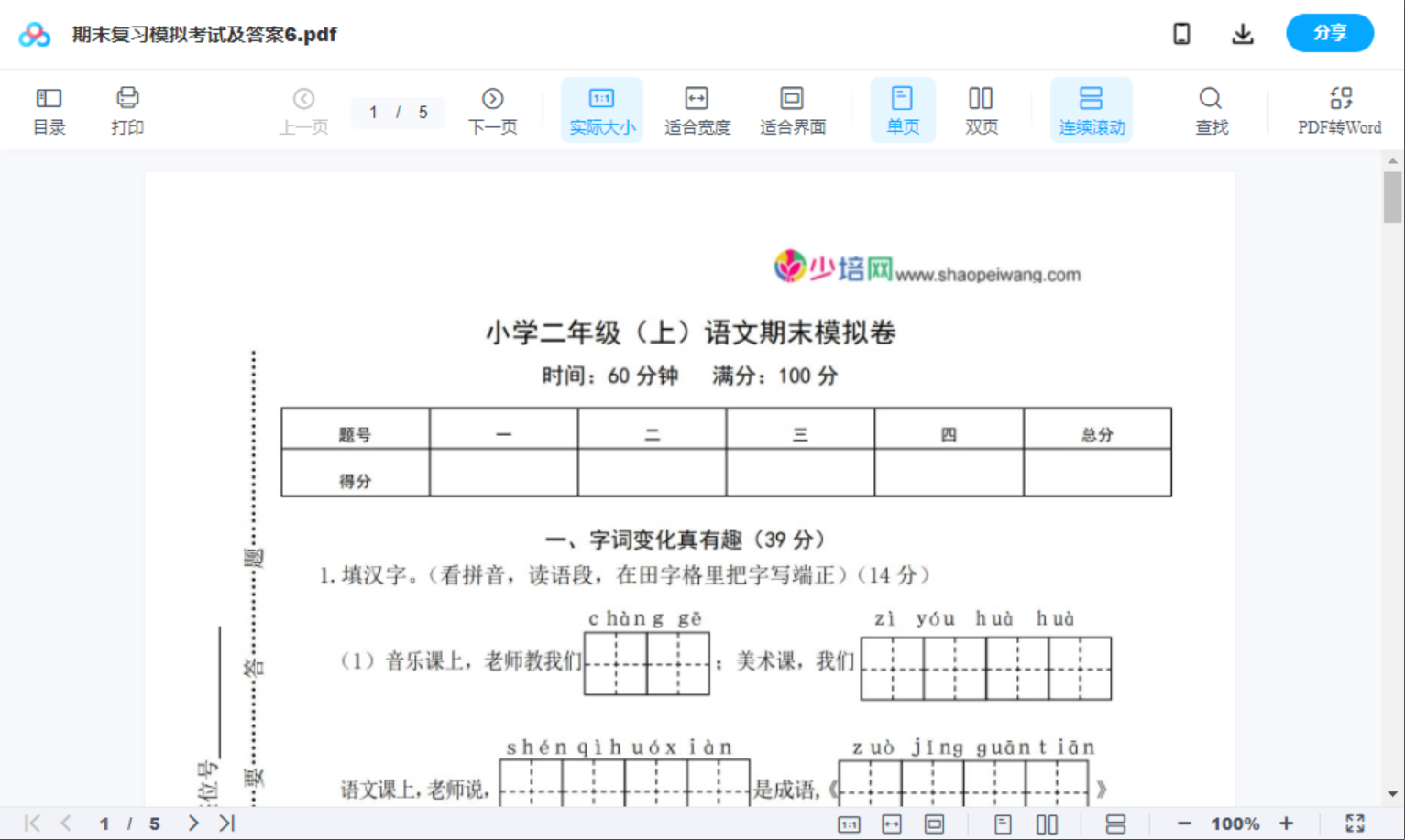Download the PDF file
Viewport: 1405px width, 840px height.
(1243, 33)
